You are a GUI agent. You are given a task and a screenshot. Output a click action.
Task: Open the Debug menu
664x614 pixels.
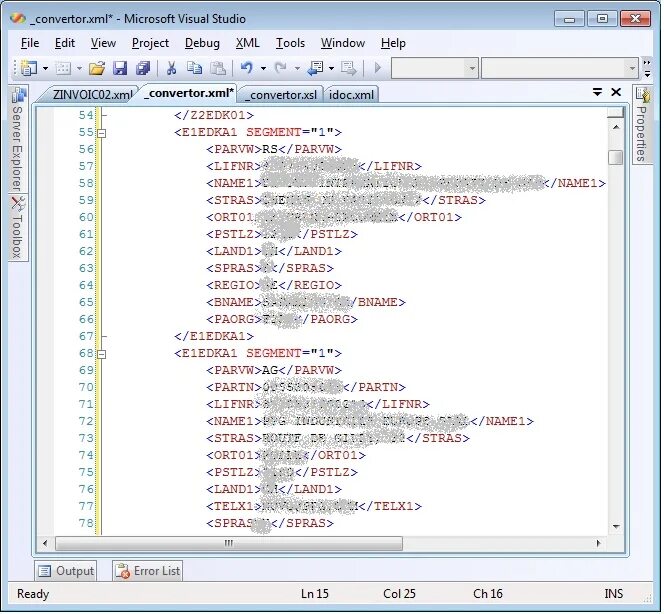202,43
